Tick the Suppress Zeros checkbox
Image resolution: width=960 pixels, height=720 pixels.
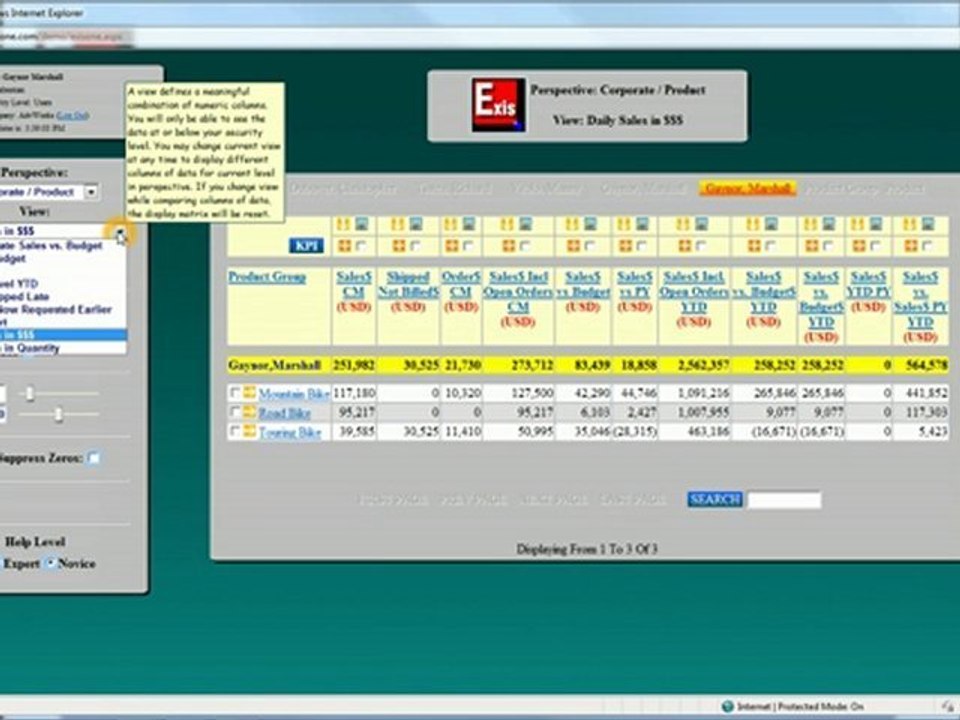[x=94, y=457]
